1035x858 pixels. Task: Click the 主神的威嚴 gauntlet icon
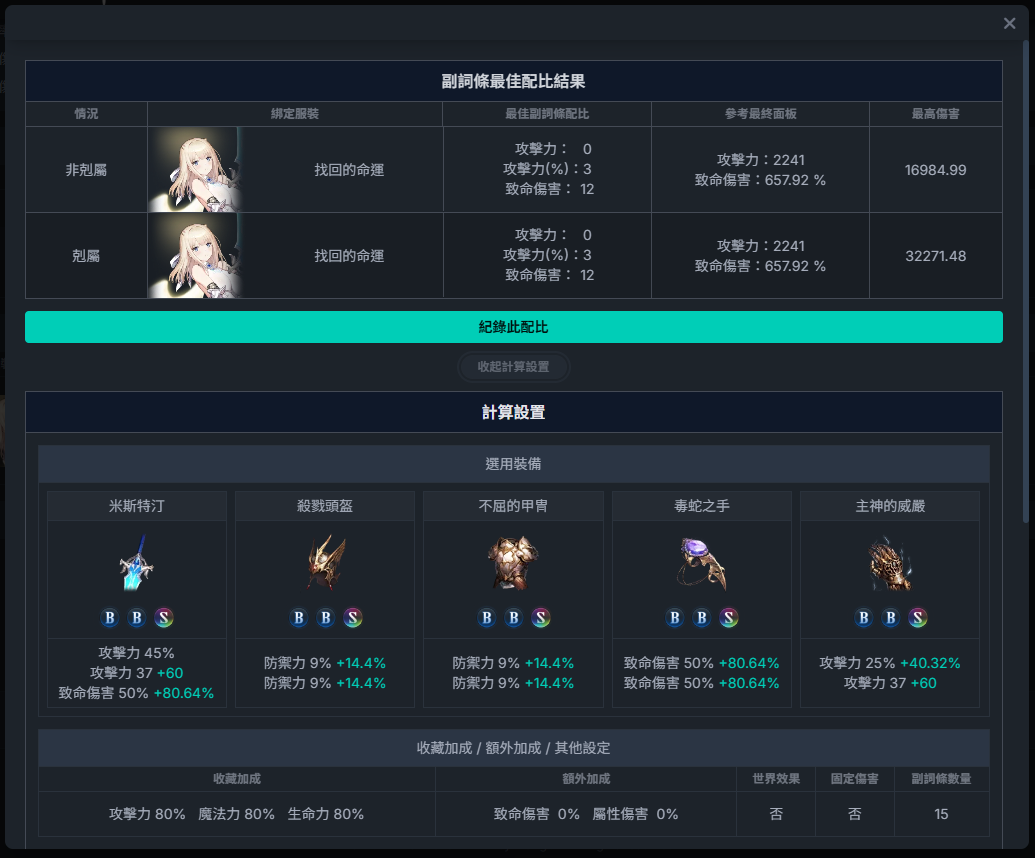pos(890,563)
